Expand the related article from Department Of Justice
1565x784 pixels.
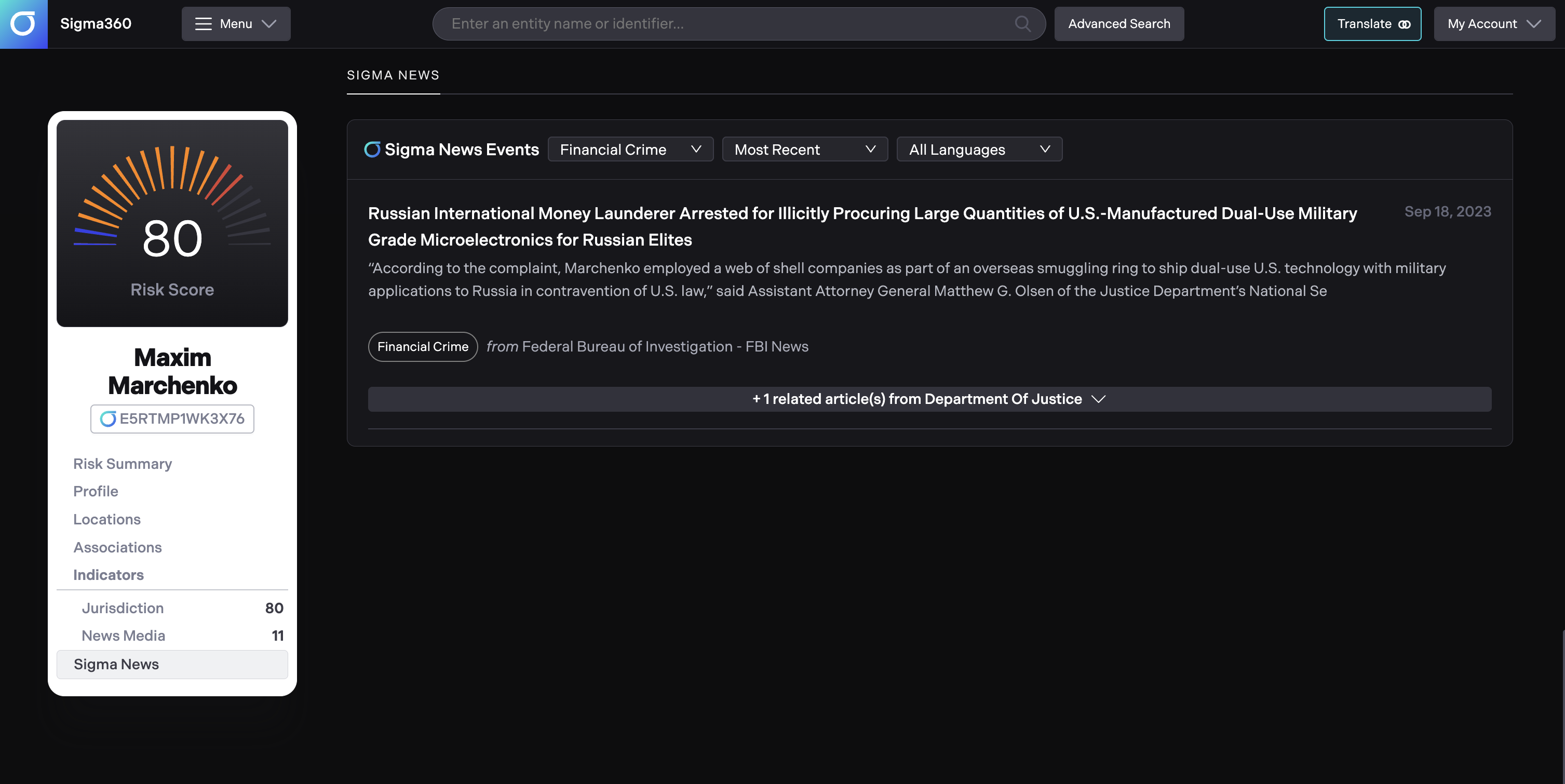929,399
